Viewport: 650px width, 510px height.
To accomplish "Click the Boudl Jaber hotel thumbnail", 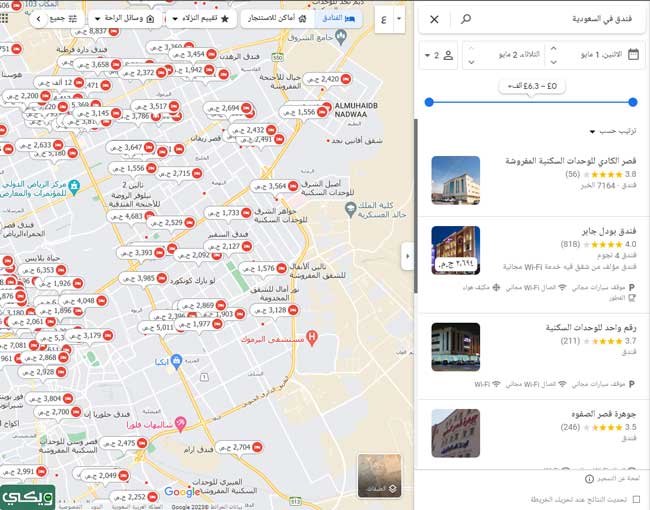I will pos(456,250).
